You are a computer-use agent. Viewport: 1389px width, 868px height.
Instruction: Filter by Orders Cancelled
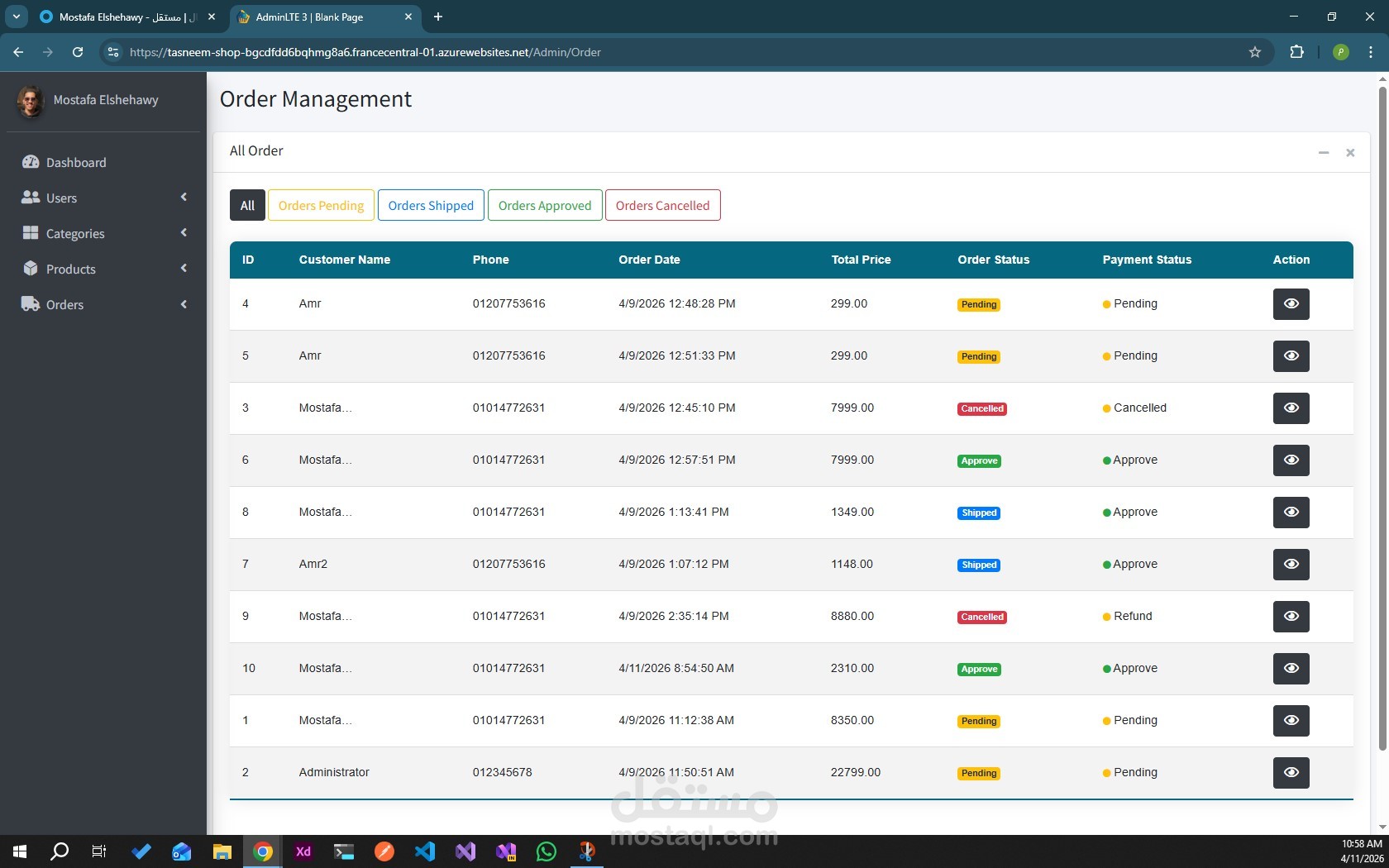662,205
